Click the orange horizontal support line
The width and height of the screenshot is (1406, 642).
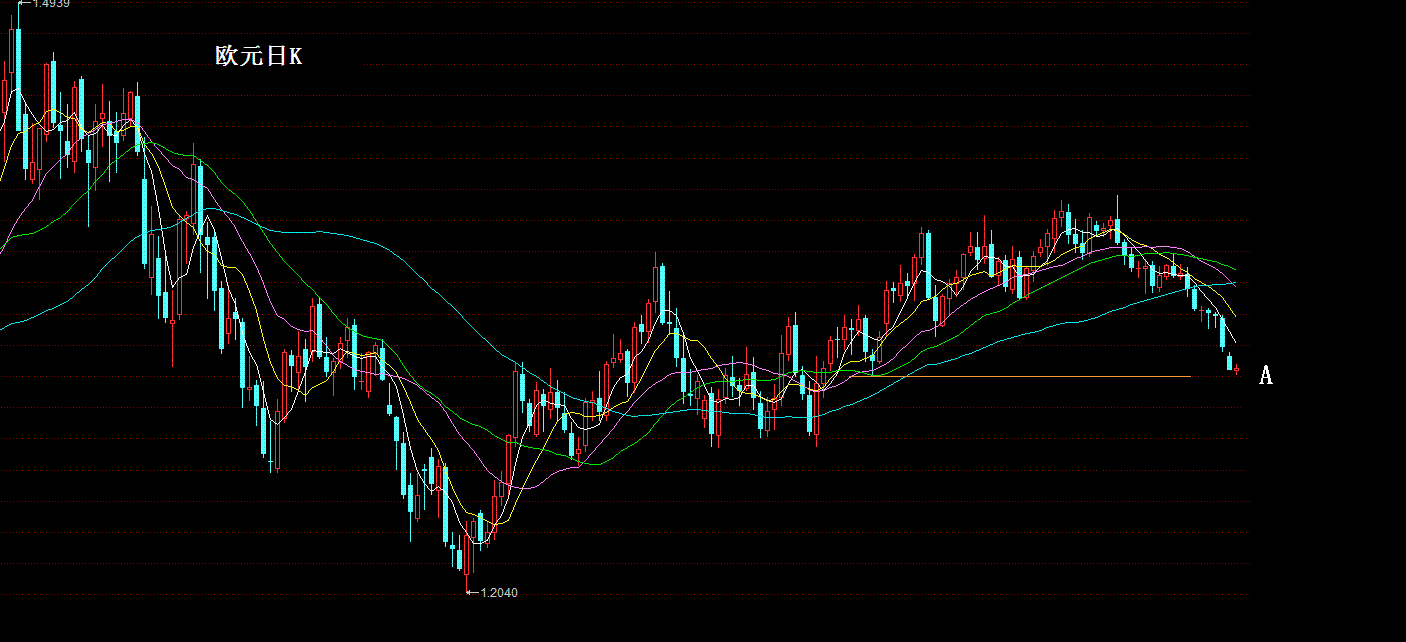(x=1019, y=377)
